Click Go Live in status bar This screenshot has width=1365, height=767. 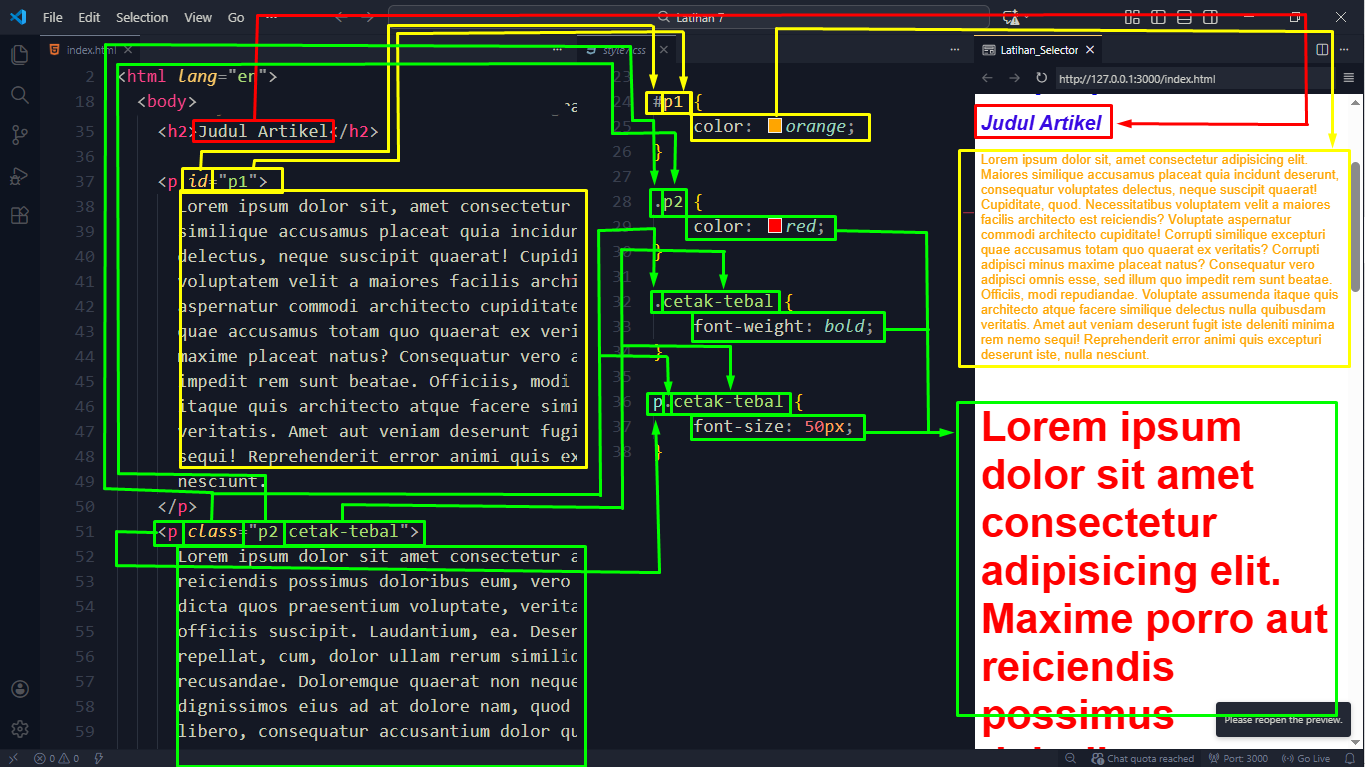[x=1306, y=758]
